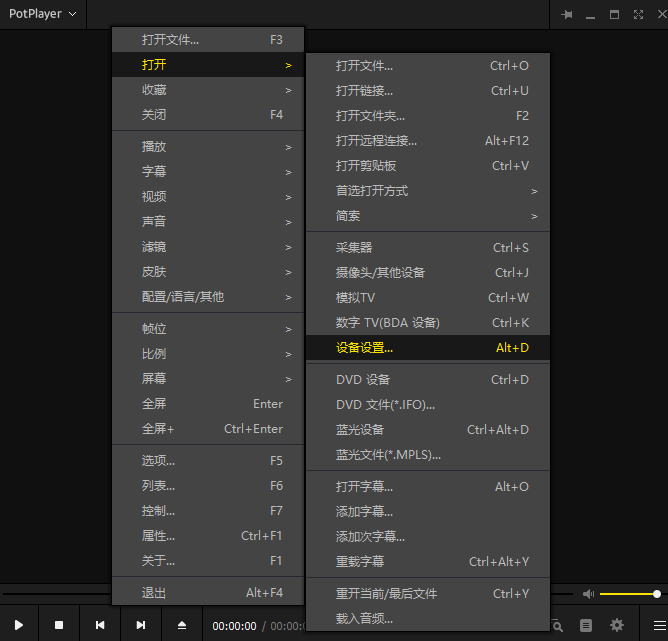Select 添加次字幕...
The image size is (668, 641).
click(428, 537)
